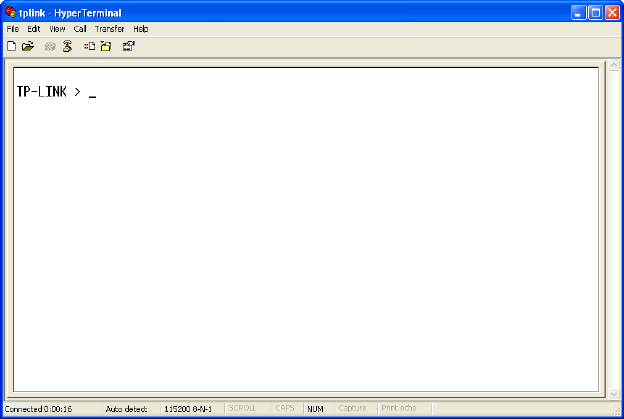This screenshot has height=419, width=624.
Task: Open the File menu
Action: coord(13,29)
